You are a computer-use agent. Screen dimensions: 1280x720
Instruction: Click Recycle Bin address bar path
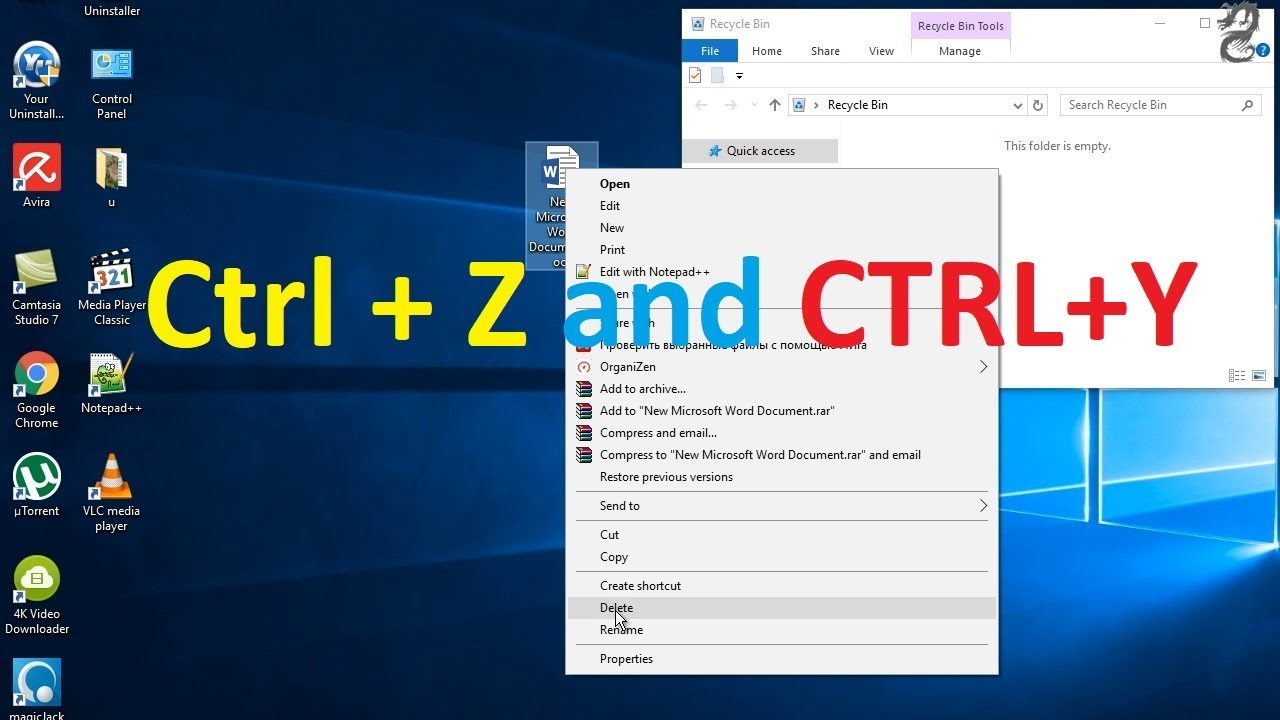pyautogui.click(x=857, y=105)
